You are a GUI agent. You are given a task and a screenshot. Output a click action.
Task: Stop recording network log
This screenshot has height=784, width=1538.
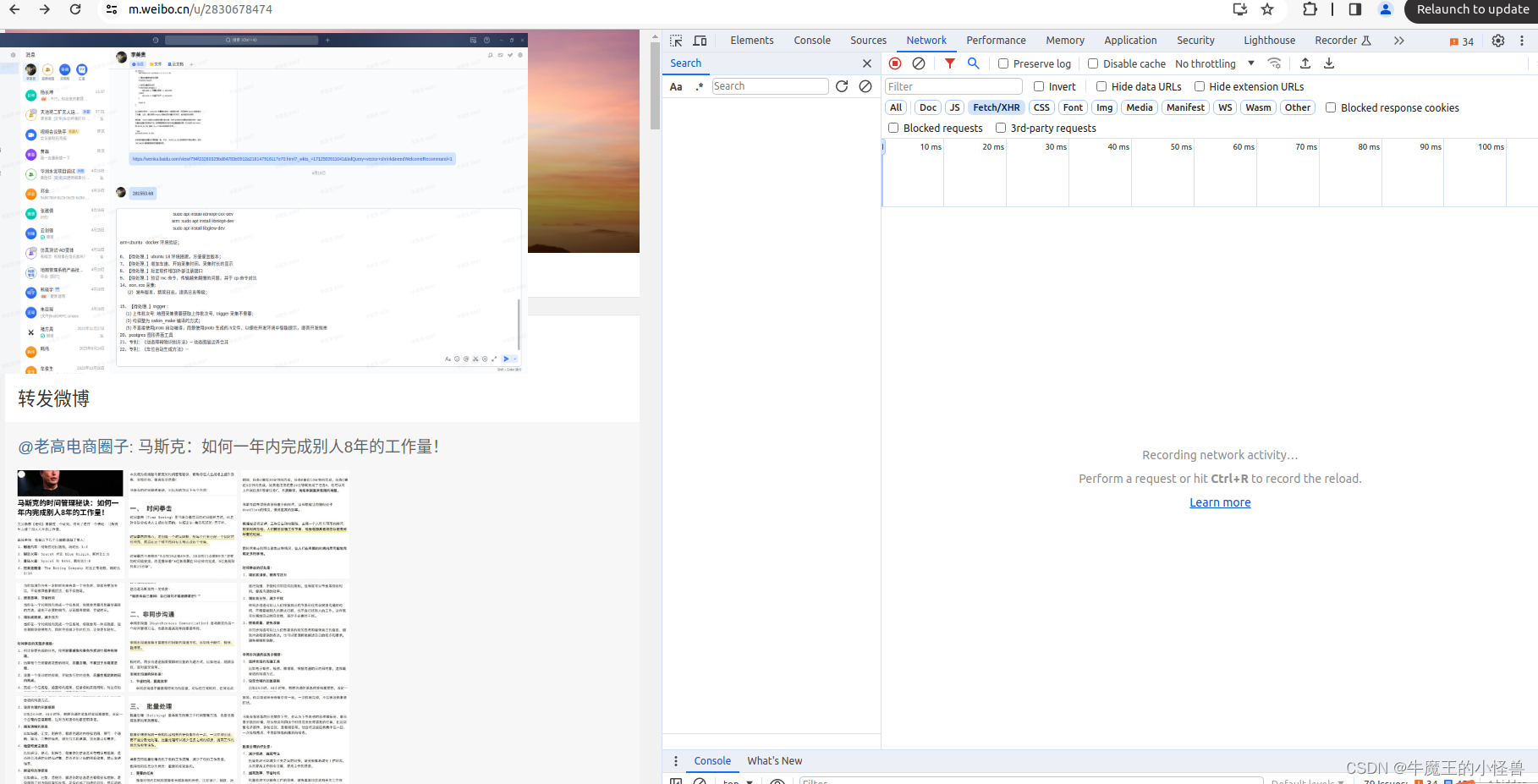[x=895, y=63]
